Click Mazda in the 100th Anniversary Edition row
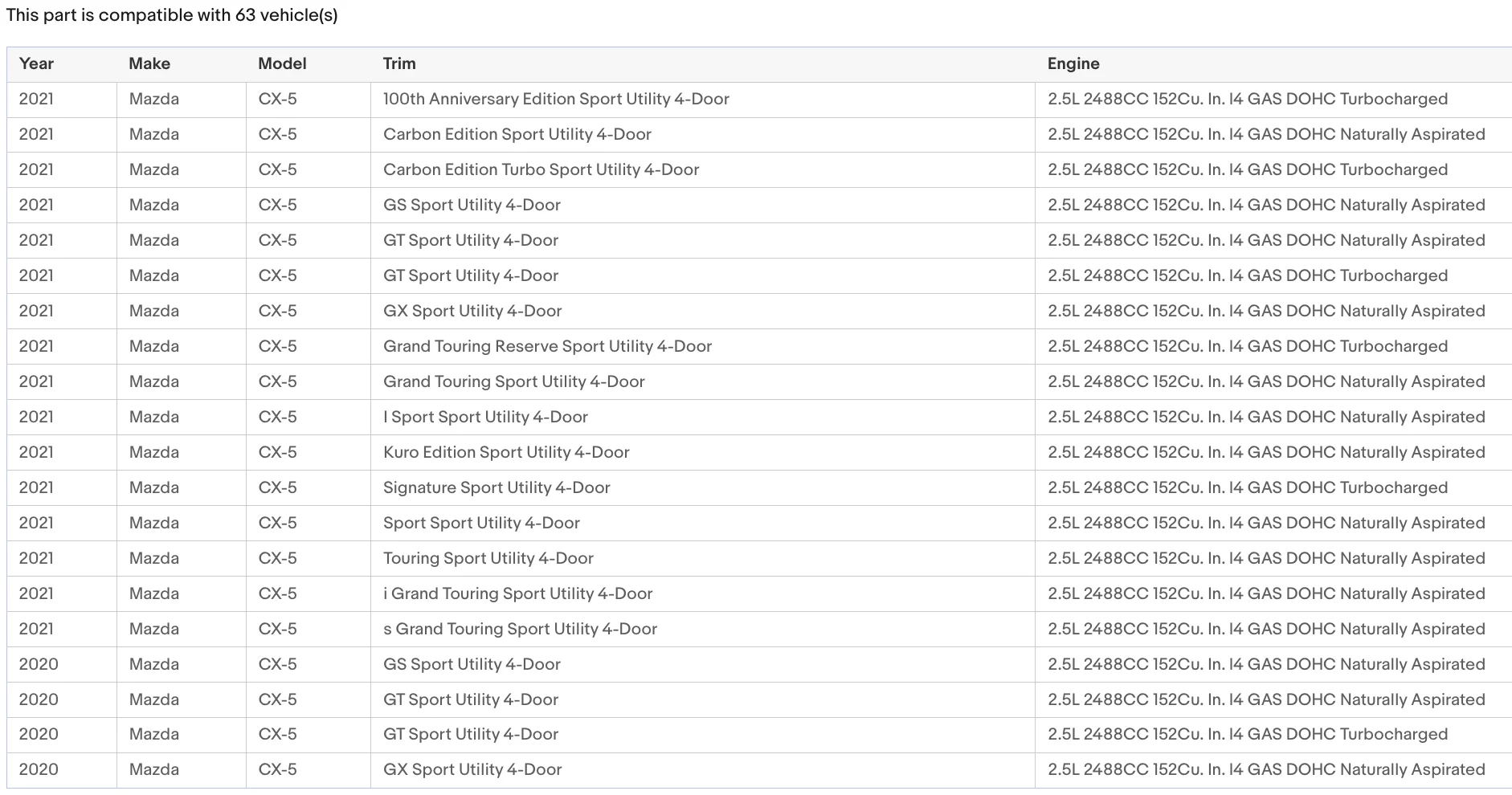Viewport: 1512px width, 795px height. click(x=154, y=99)
